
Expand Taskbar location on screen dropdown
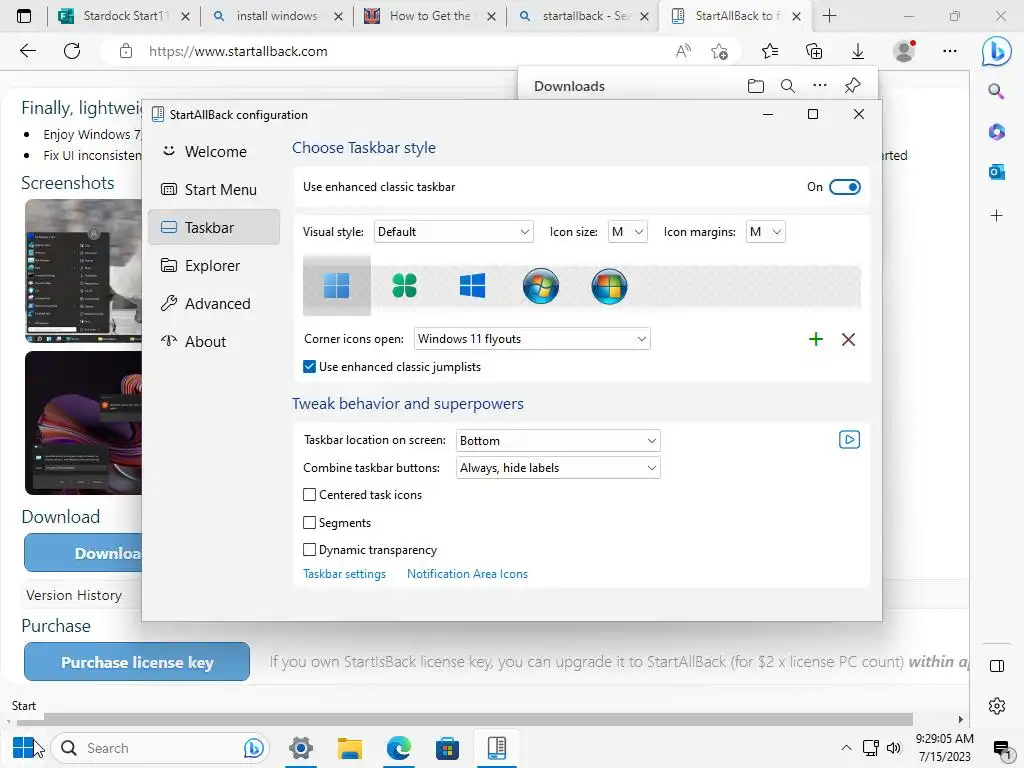coord(558,440)
